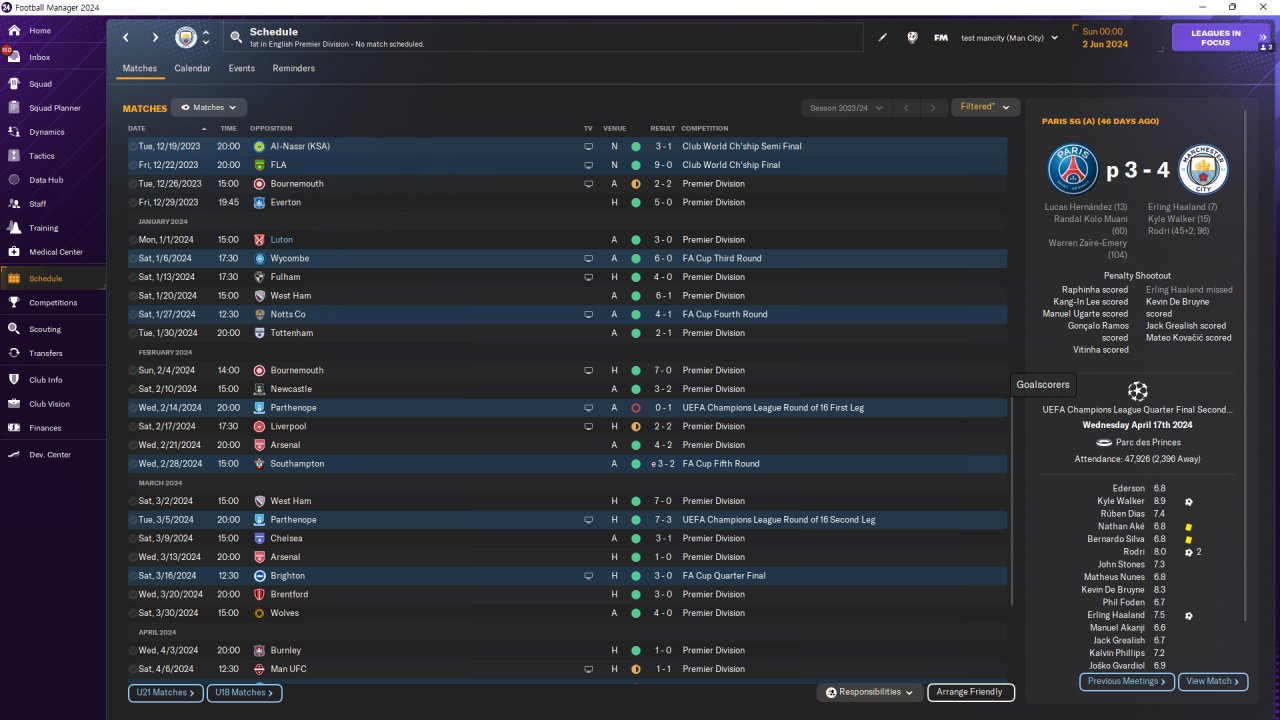Open the Season 2023/24 dropdown
Image resolution: width=1280 pixels, height=720 pixels.
(x=845, y=108)
